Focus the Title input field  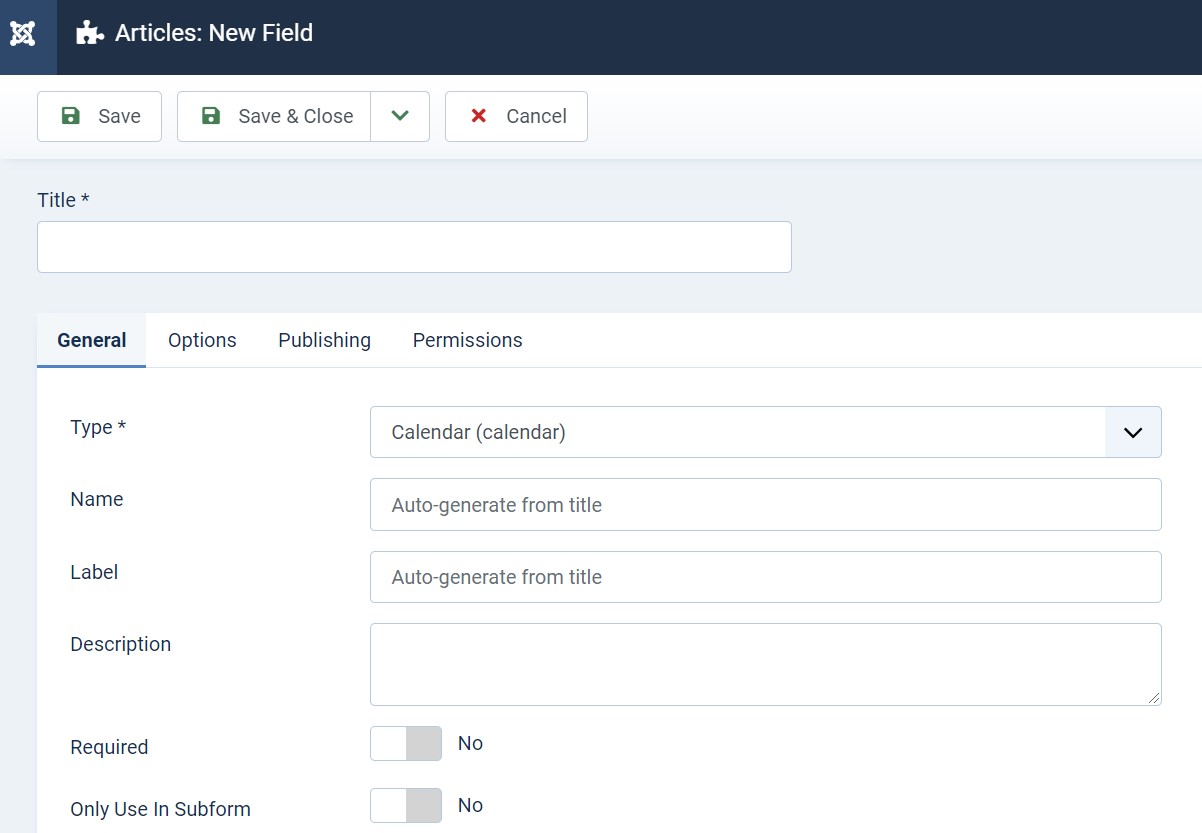(x=414, y=247)
